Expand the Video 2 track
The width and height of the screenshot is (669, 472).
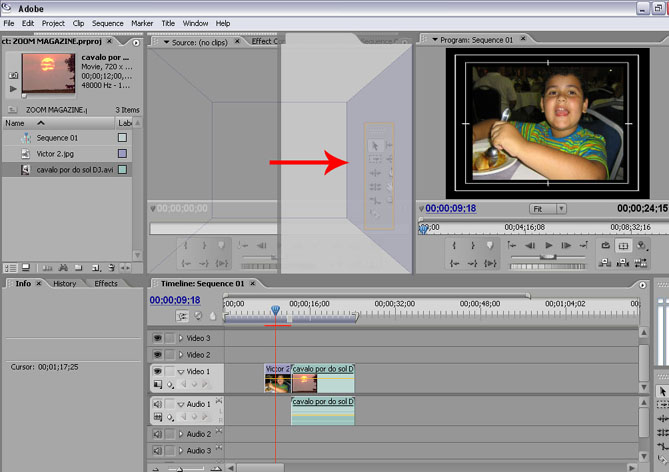tap(181, 355)
